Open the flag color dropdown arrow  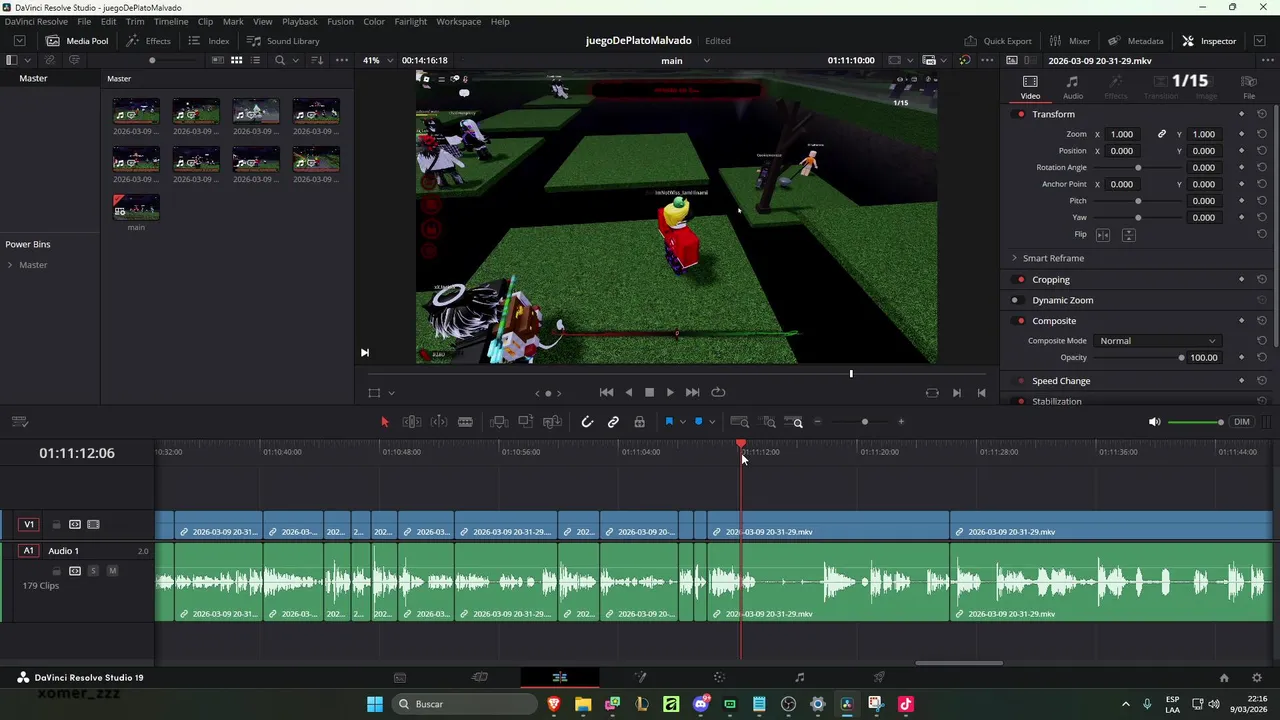coord(683,422)
